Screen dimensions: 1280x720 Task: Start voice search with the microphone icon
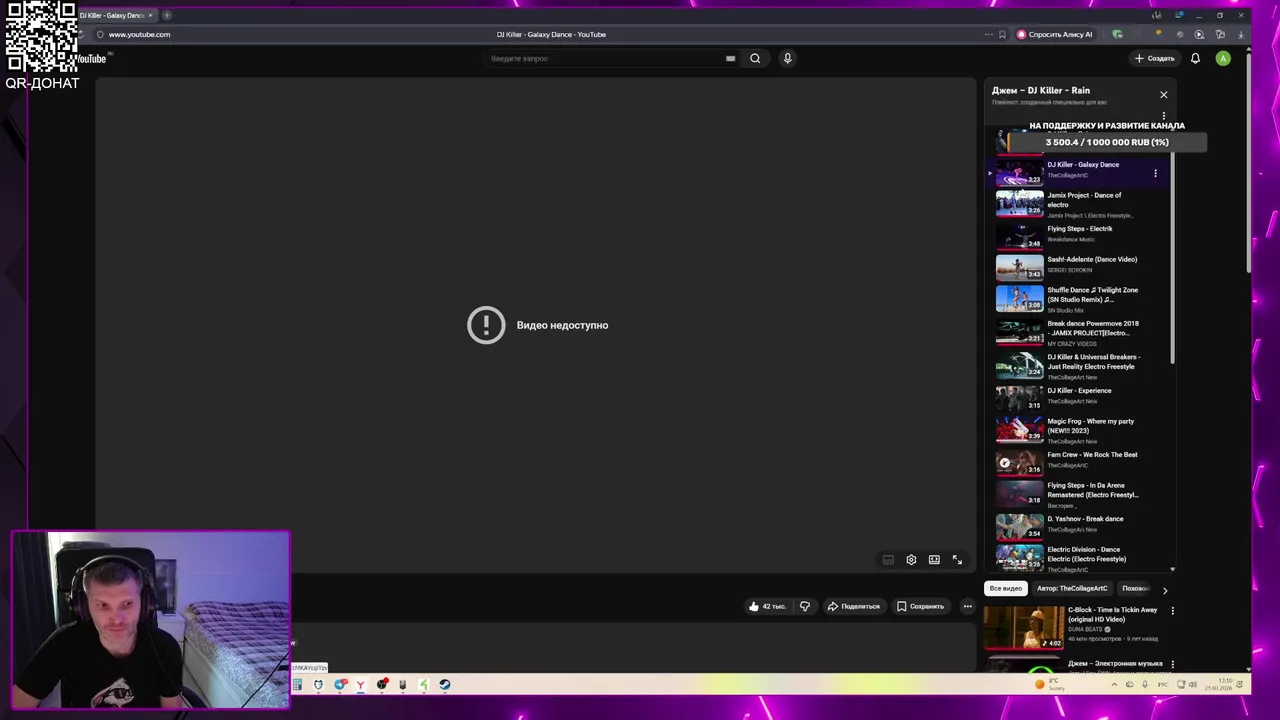pyautogui.click(x=787, y=58)
